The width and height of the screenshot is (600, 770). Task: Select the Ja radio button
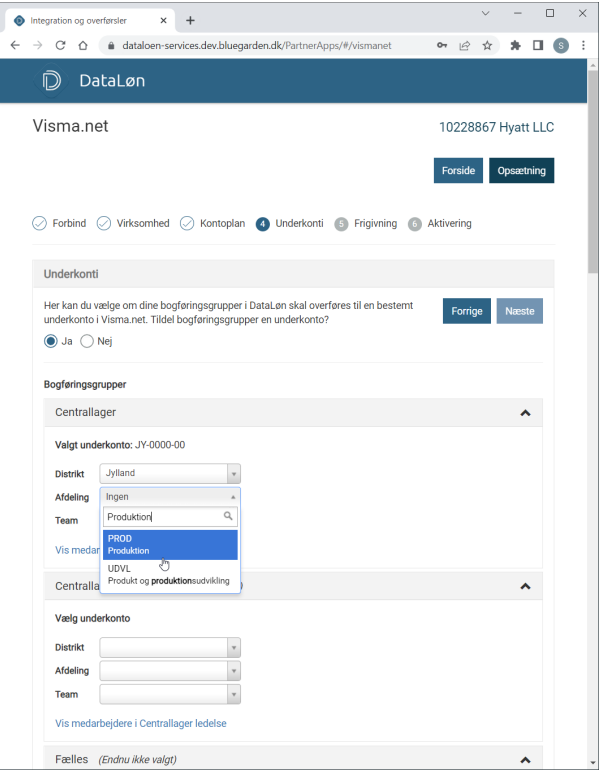[51, 341]
